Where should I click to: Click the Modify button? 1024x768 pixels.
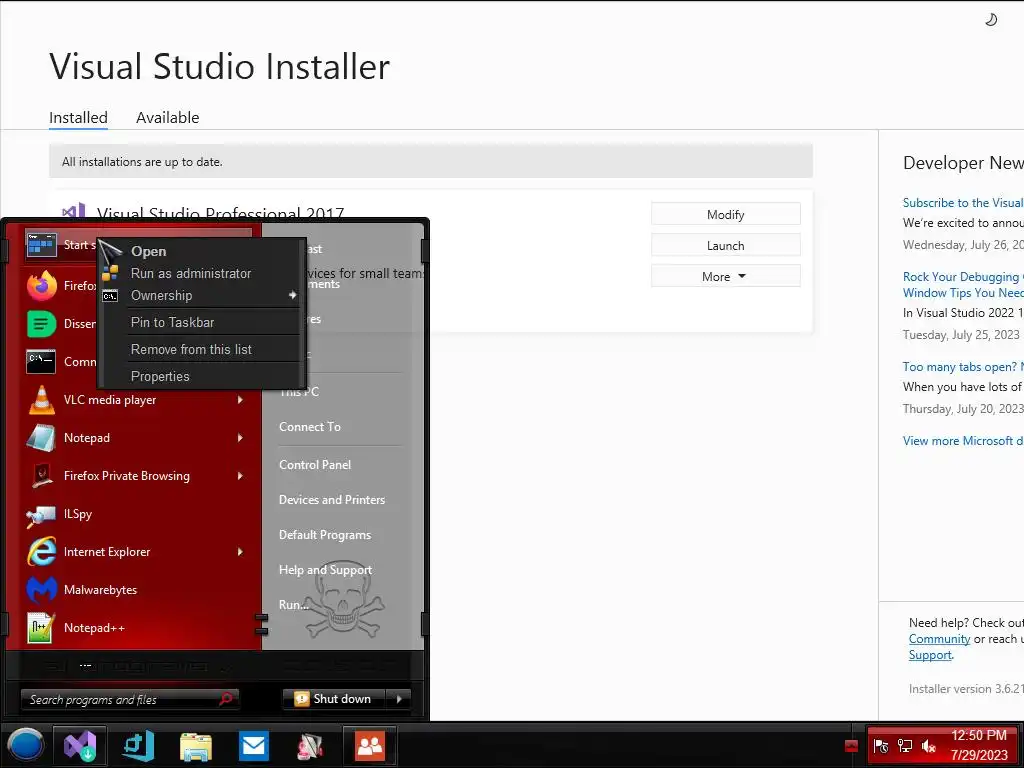coord(725,214)
